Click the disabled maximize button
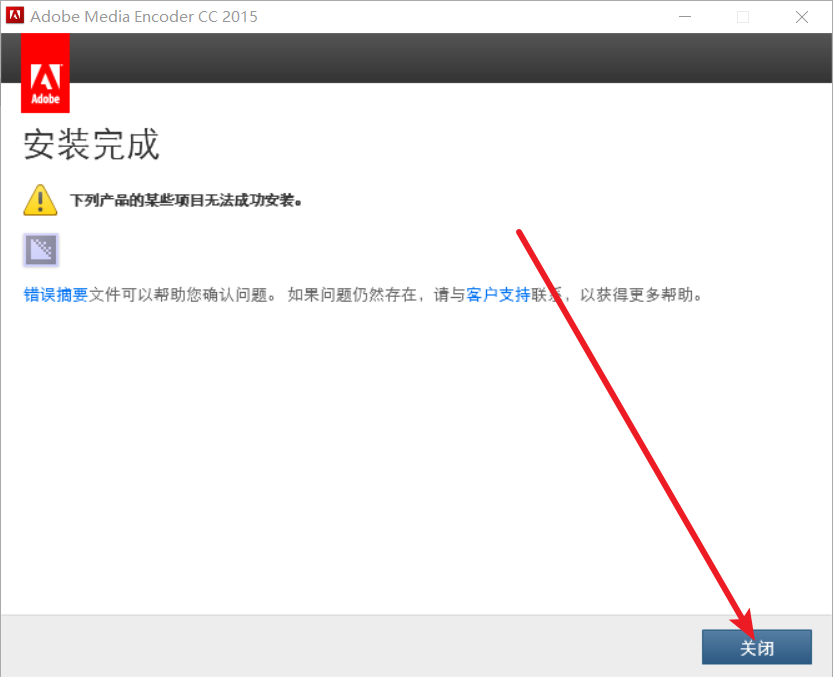833x677 pixels. point(743,16)
